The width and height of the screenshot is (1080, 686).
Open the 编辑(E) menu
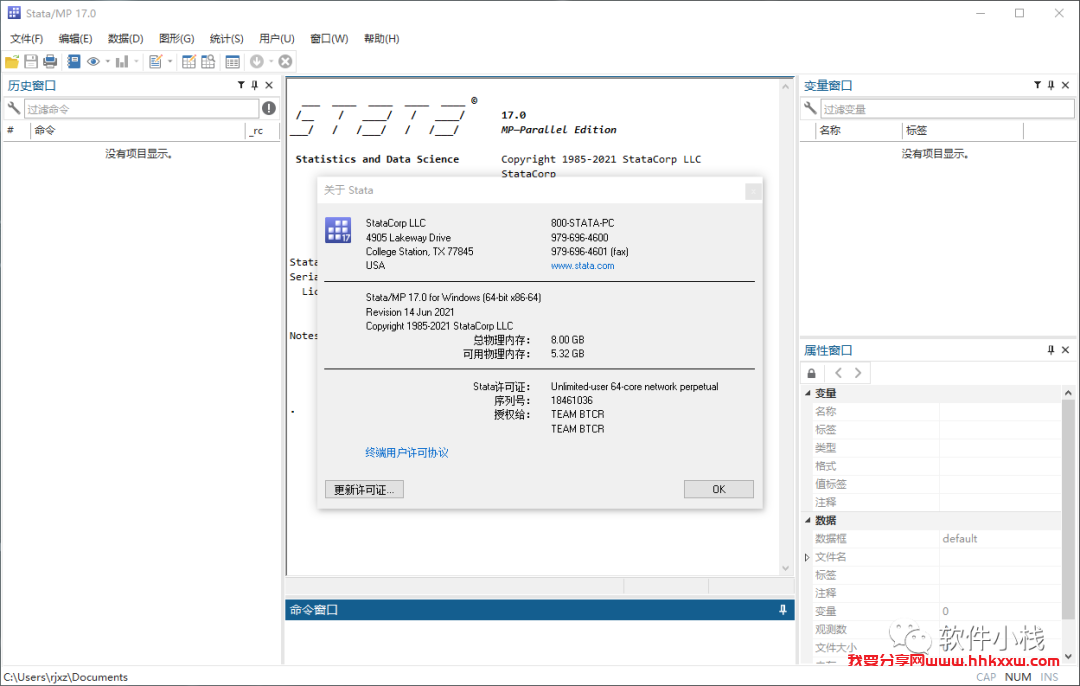coord(75,39)
